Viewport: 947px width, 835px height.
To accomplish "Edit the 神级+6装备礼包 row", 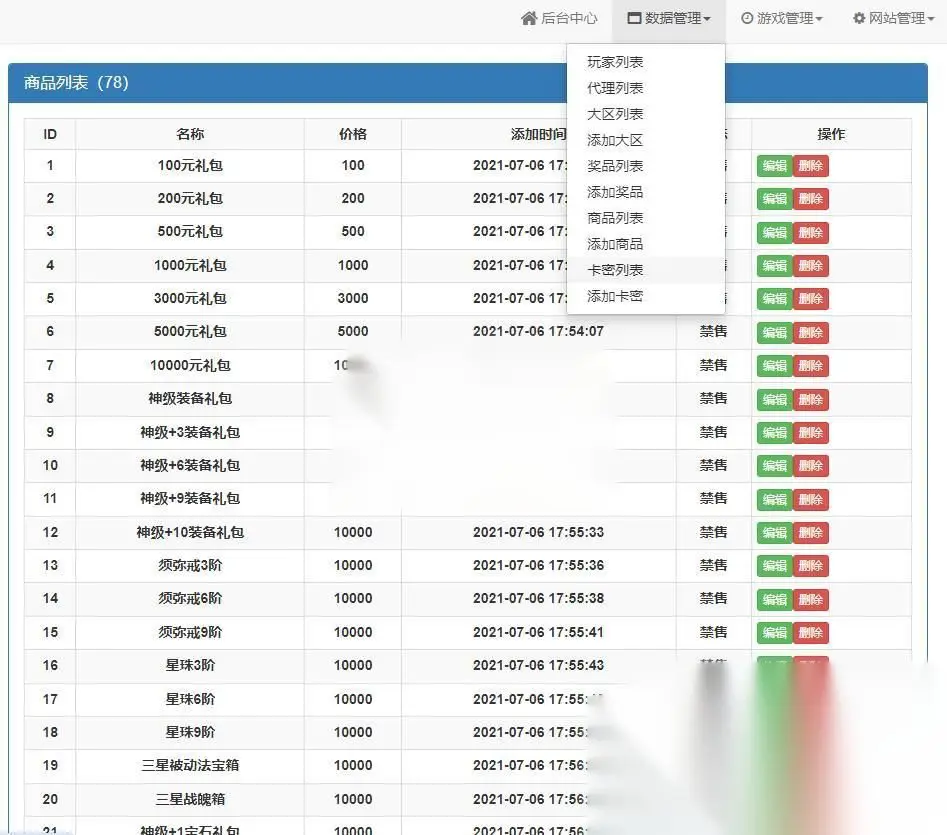I will click(774, 465).
